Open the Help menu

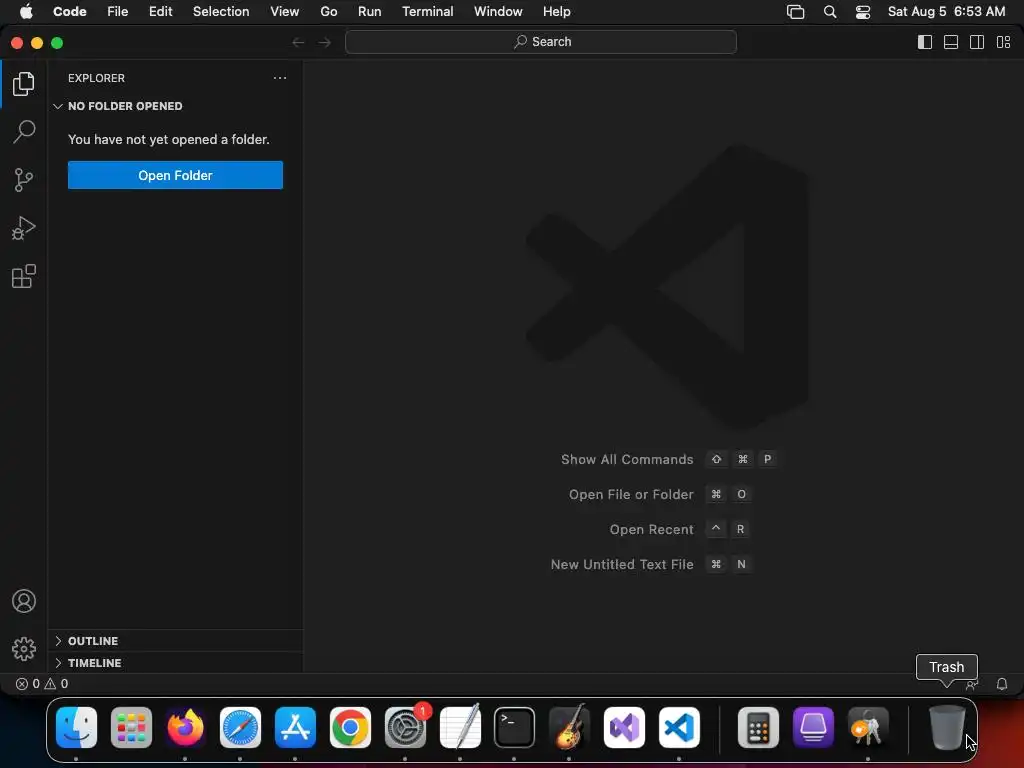pyautogui.click(x=556, y=12)
